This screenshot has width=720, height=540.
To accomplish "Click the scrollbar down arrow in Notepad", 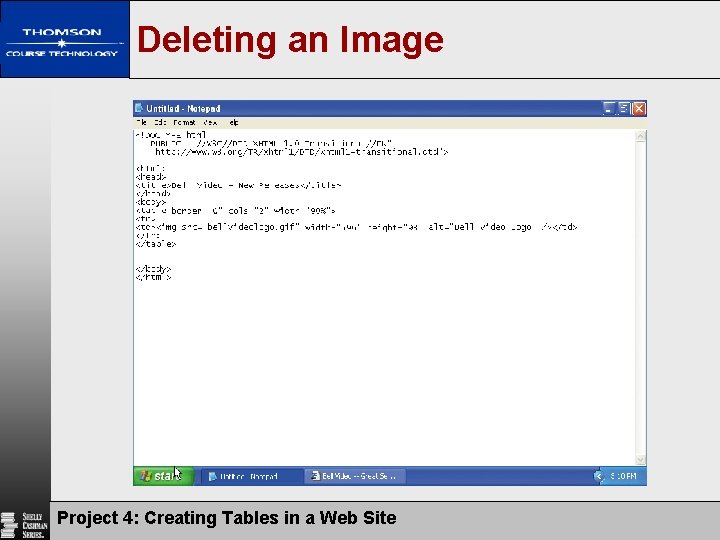I will [641, 460].
